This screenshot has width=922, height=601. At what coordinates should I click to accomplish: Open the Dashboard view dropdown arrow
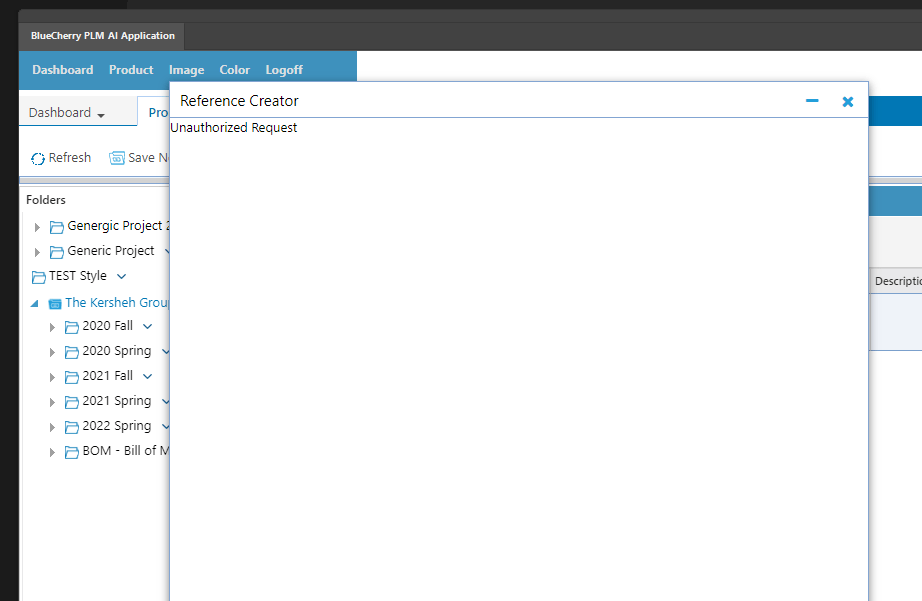103,114
